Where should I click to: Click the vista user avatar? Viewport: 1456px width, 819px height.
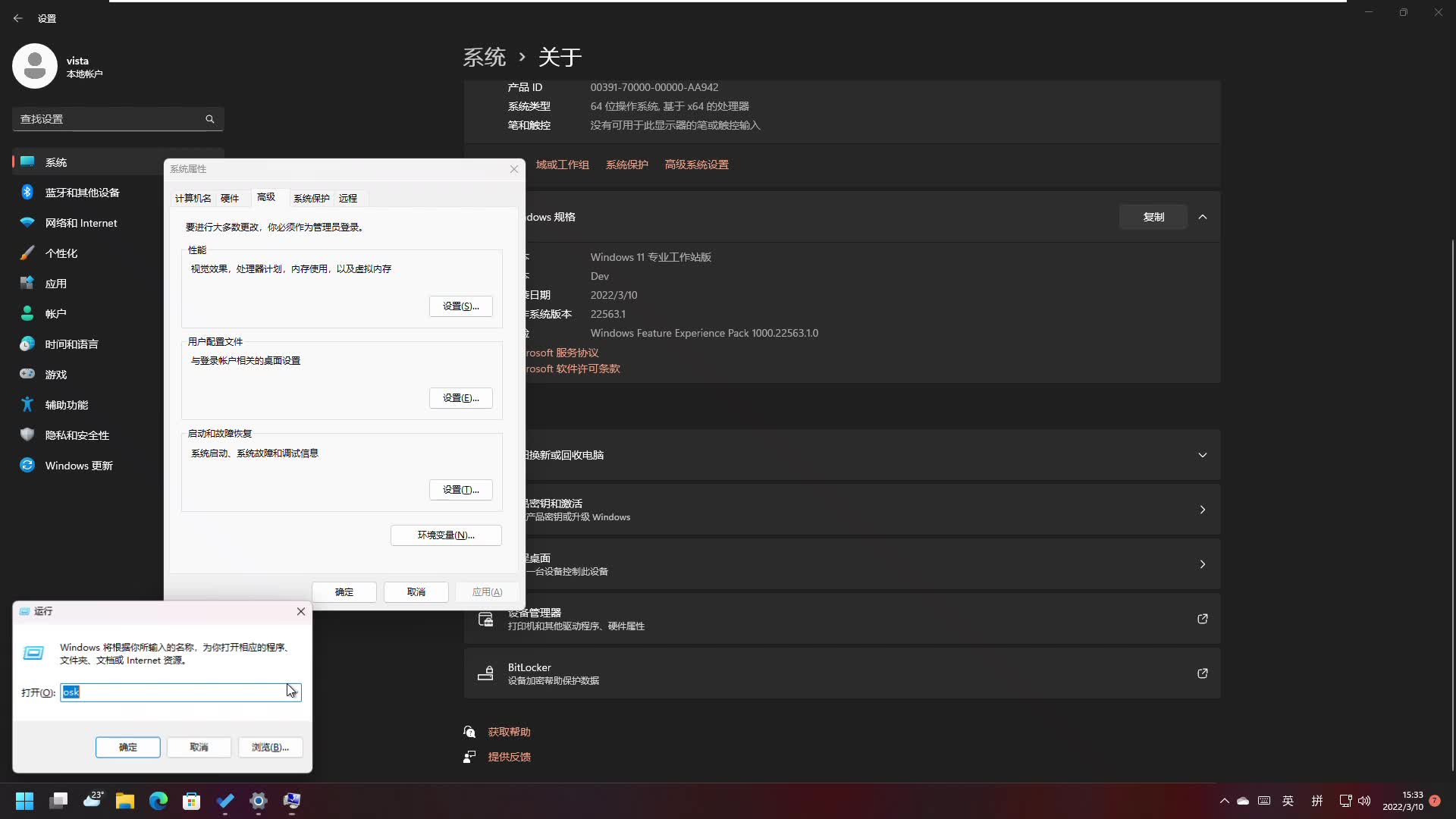tap(34, 66)
